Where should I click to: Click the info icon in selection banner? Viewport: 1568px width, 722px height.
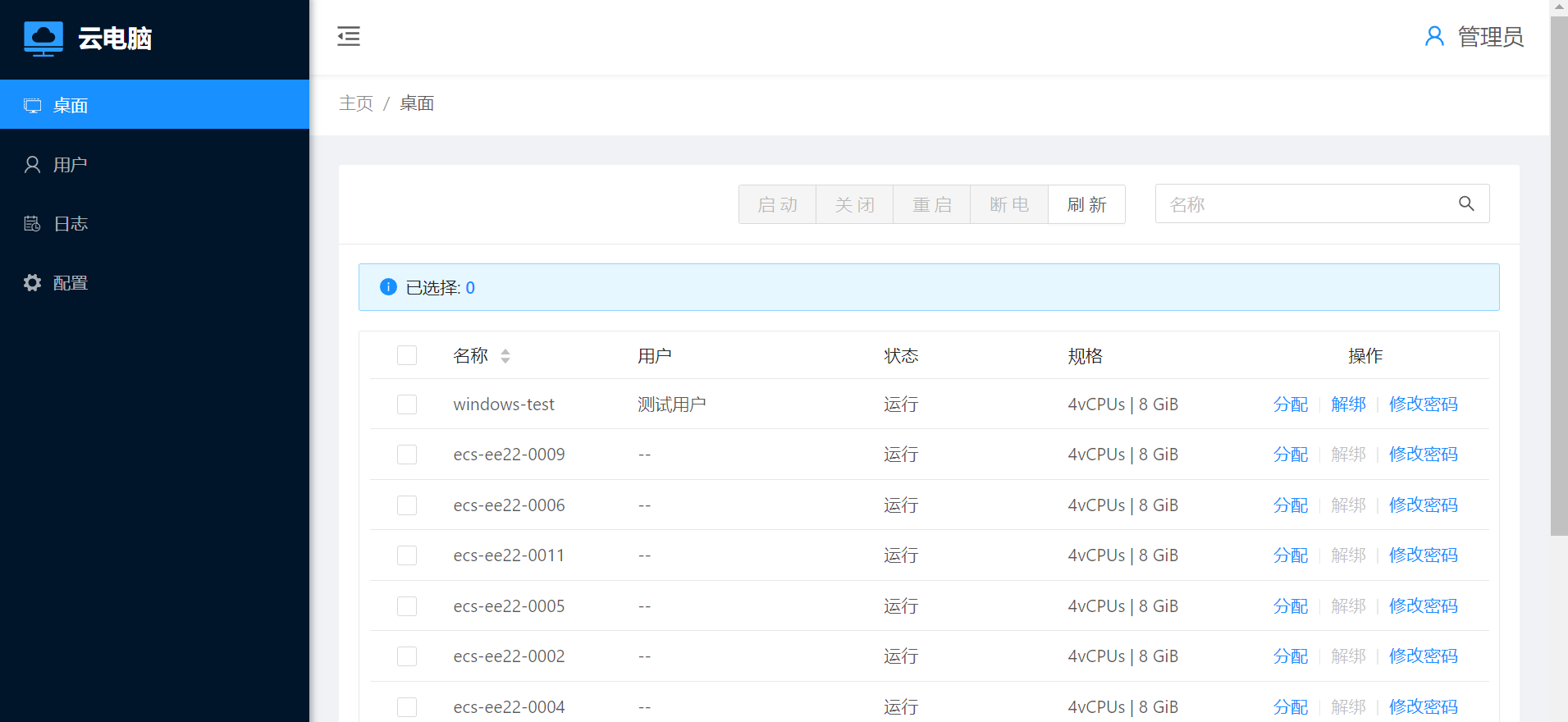(389, 286)
